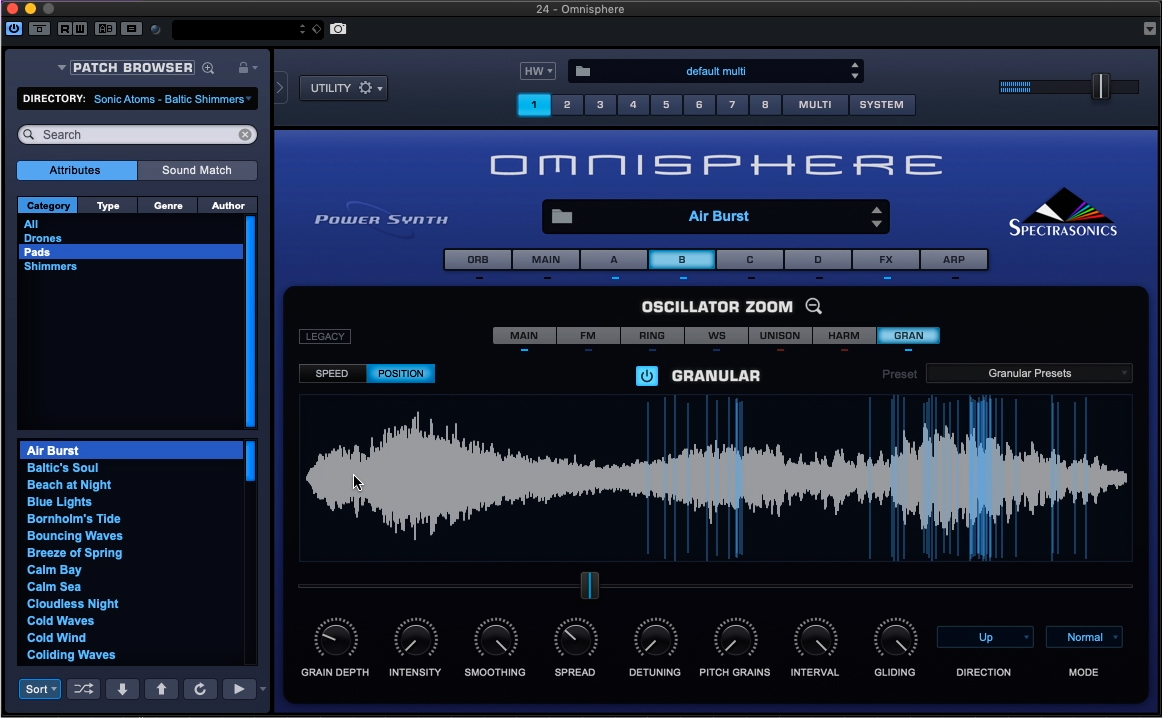Toggle the plugin bypass power button
The height and width of the screenshot is (718, 1163).
tap(14, 29)
